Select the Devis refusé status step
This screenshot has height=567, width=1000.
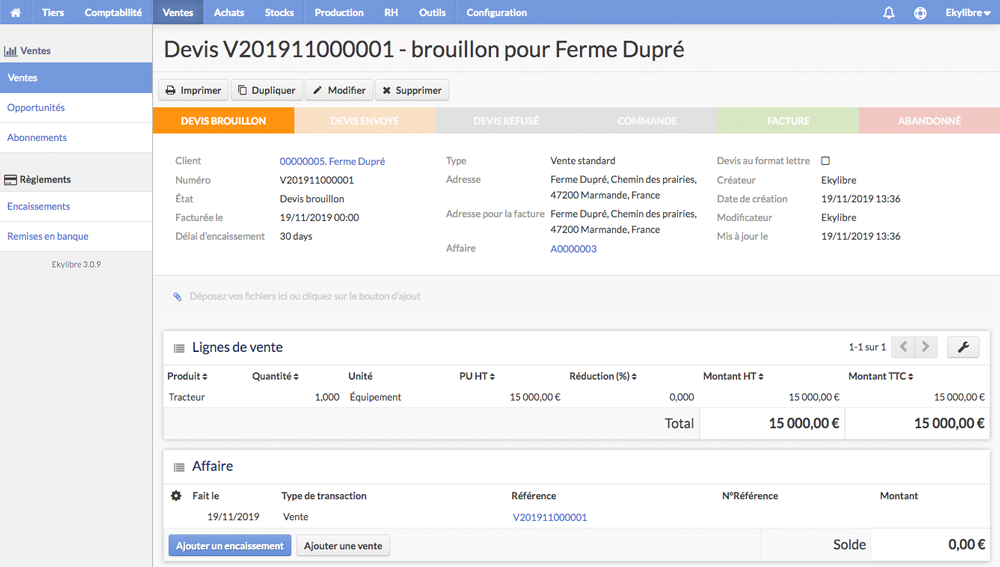(x=506, y=121)
